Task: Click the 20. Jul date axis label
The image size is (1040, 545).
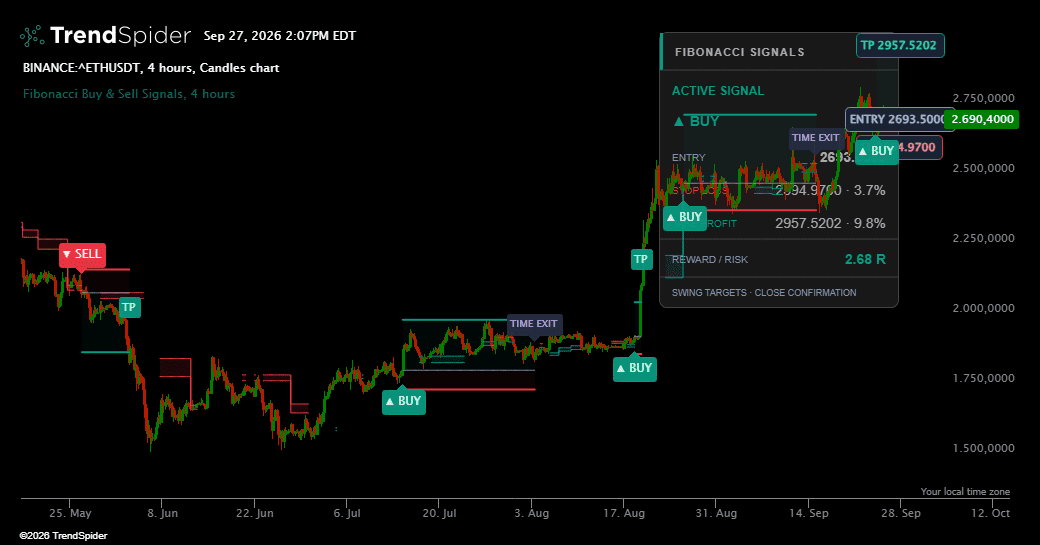Action: tap(439, 513)
